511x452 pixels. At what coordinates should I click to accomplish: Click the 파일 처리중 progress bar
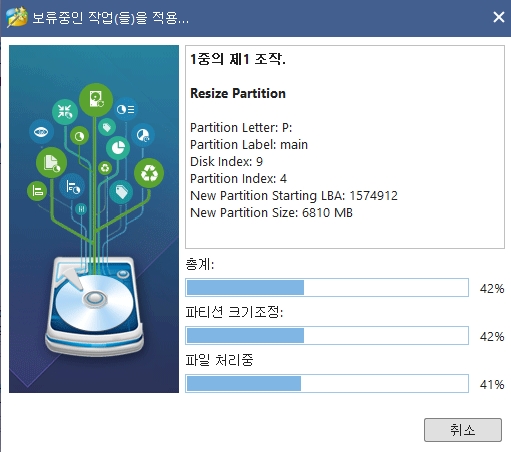[x=327, y=383]
